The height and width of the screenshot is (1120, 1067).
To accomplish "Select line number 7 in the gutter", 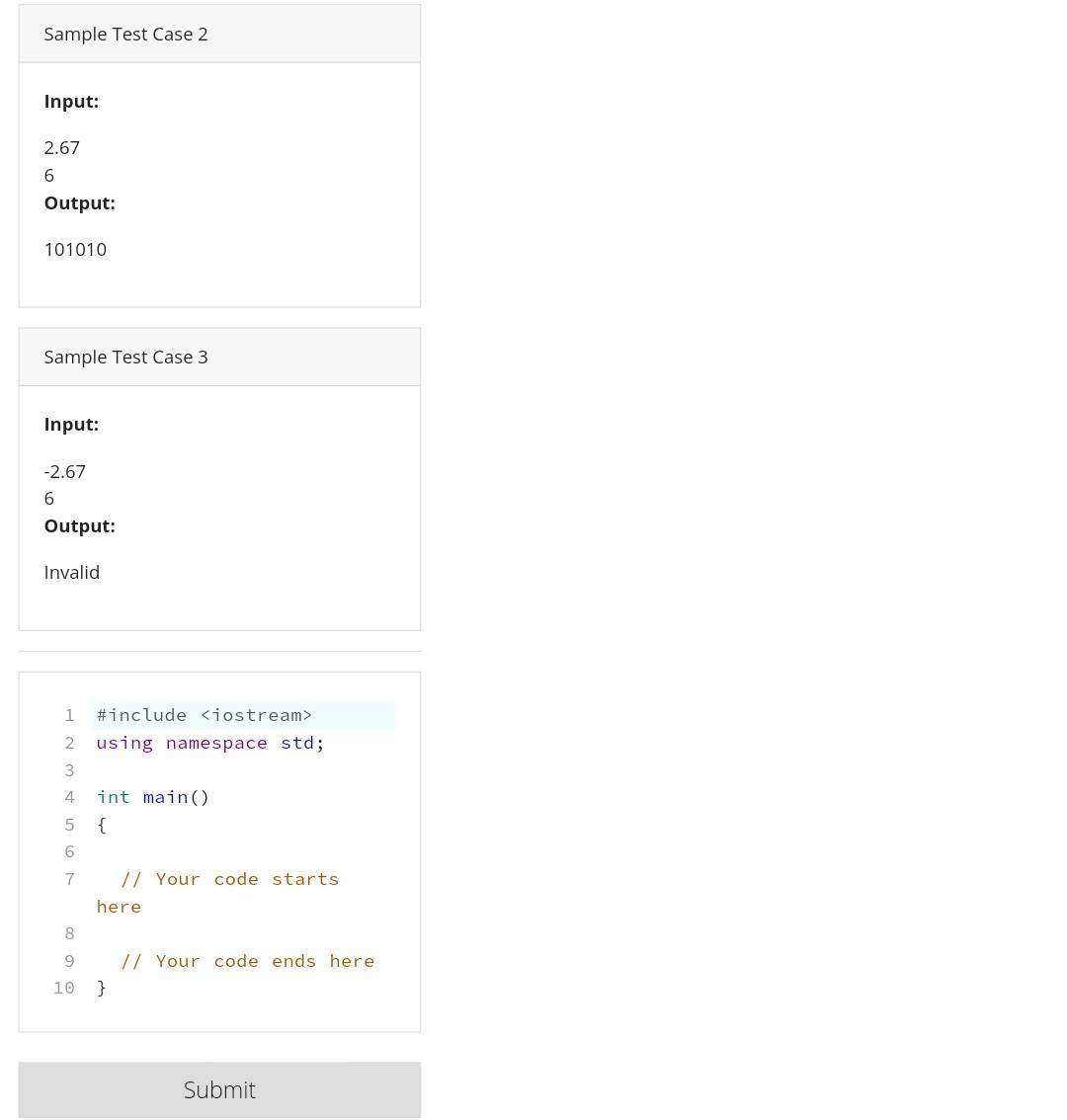I will pyautogui.click(x=69, y=878).
